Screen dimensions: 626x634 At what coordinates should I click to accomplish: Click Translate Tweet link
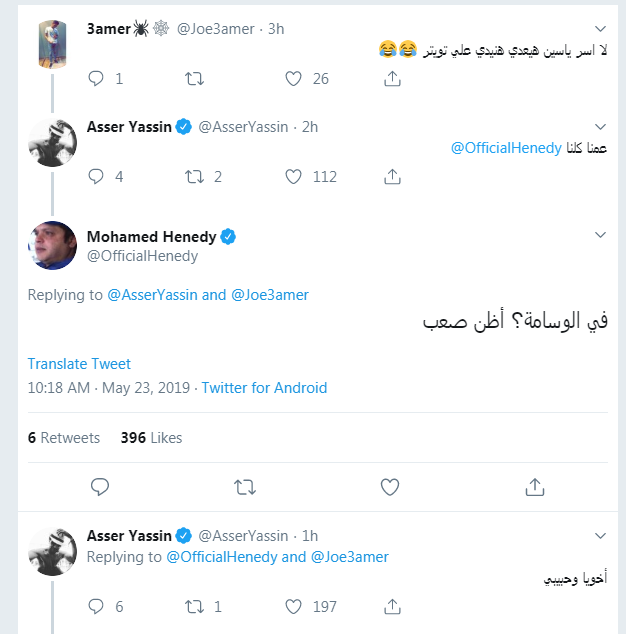(x=79, y=364)
